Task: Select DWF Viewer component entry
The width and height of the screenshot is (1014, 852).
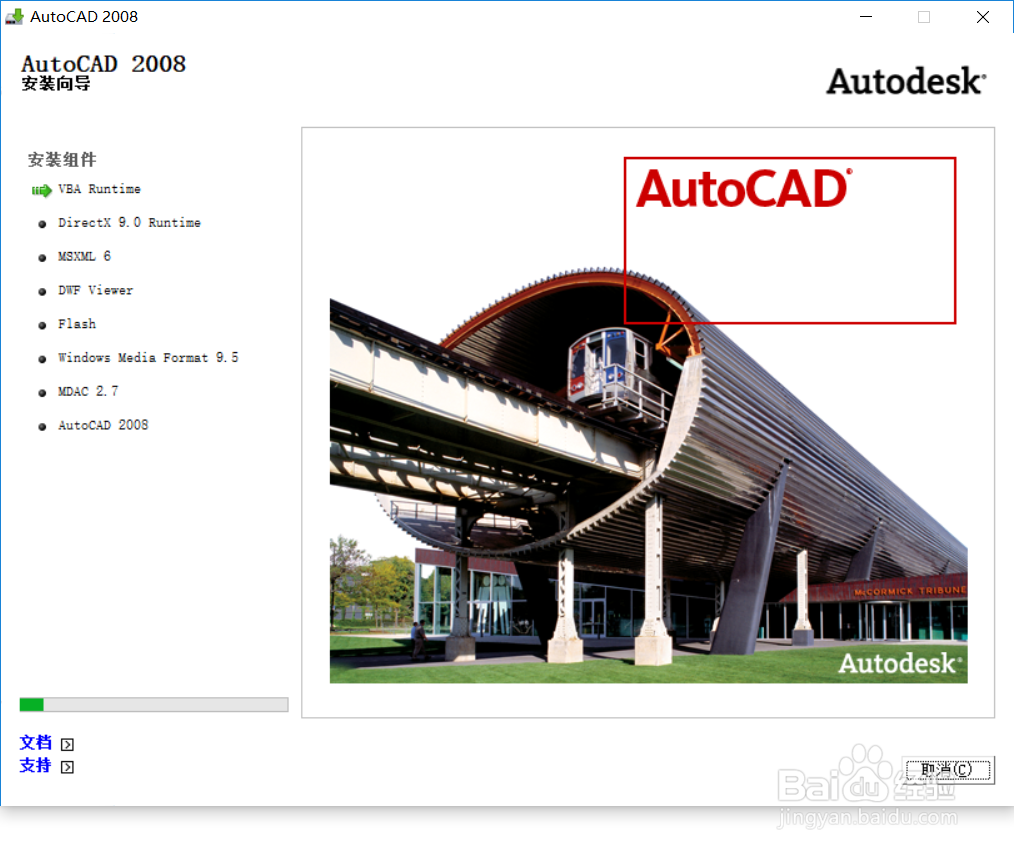Action: point(95,290)
